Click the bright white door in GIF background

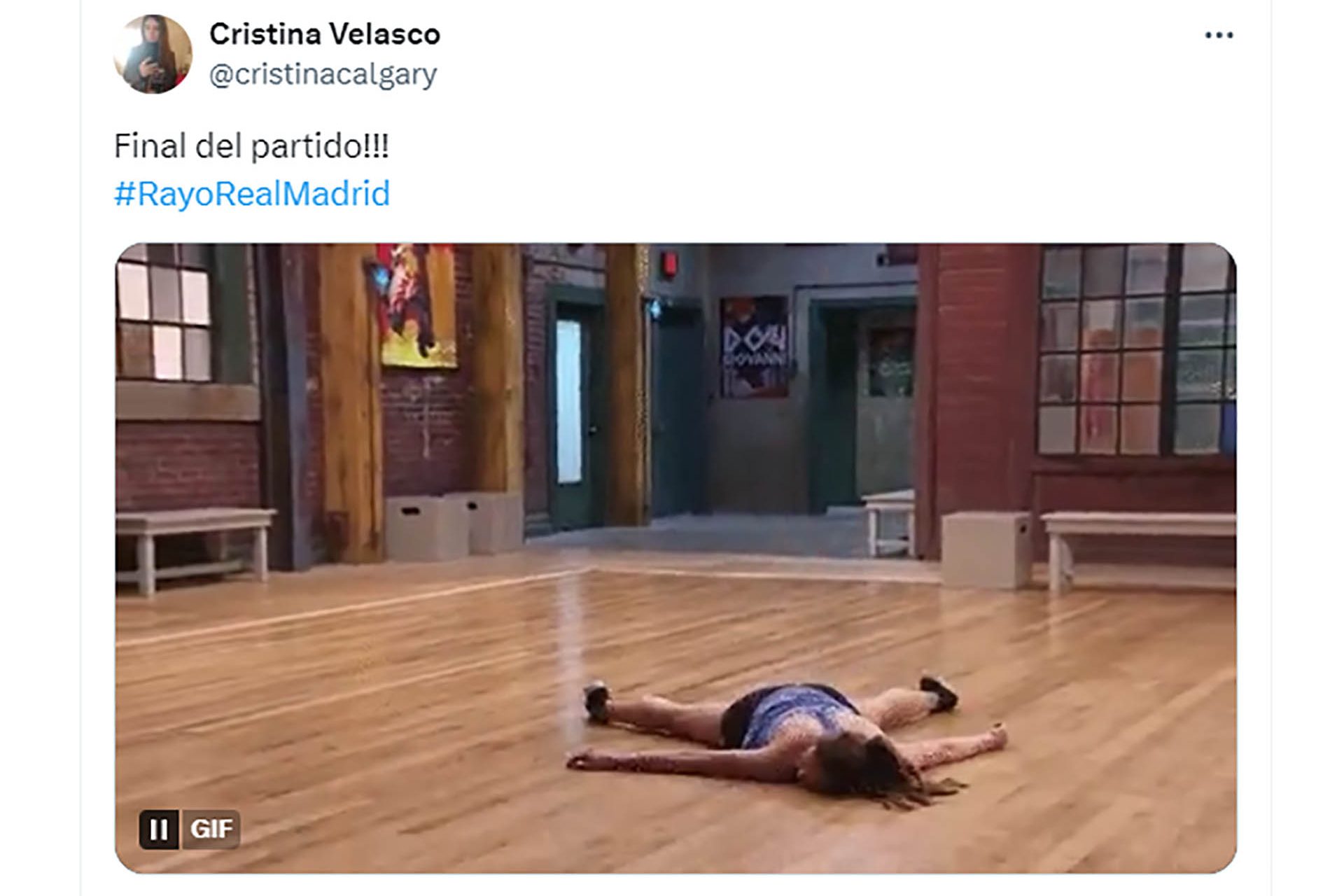[x=568, y=401]
